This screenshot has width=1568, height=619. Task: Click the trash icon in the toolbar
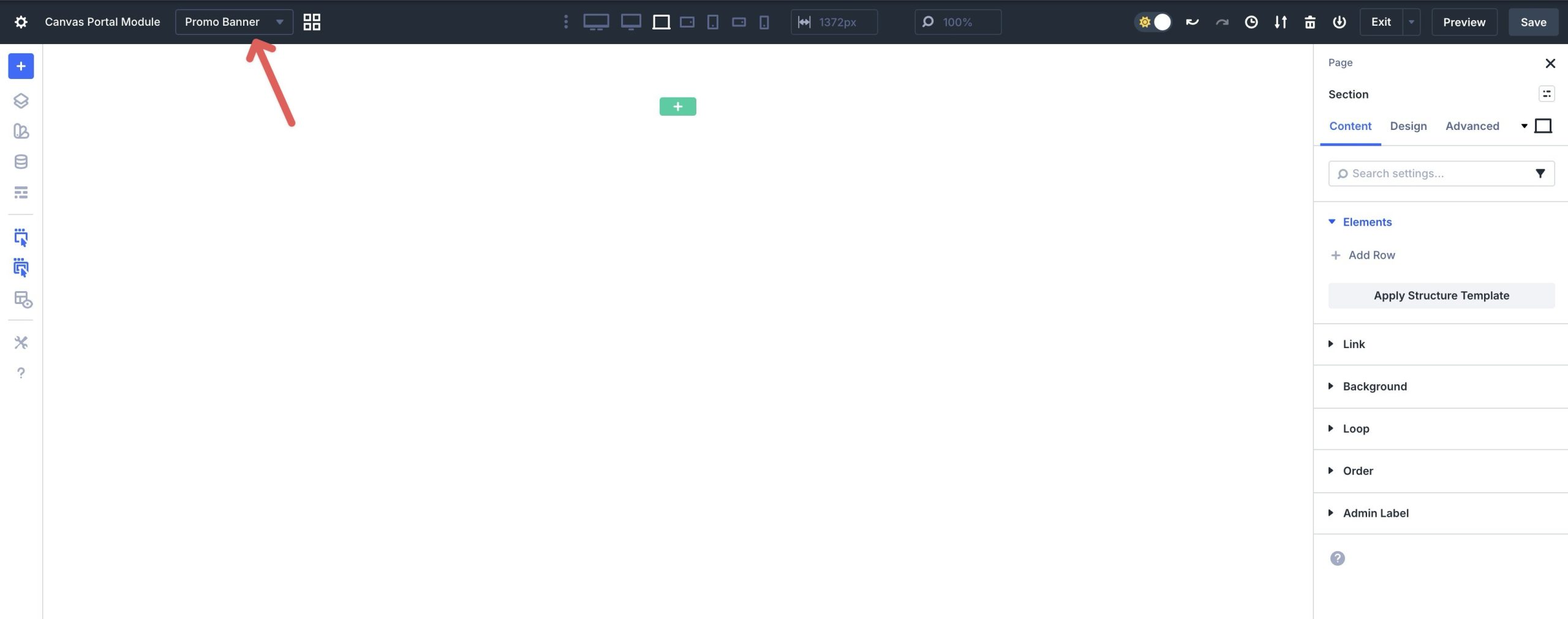[1310, 21]
